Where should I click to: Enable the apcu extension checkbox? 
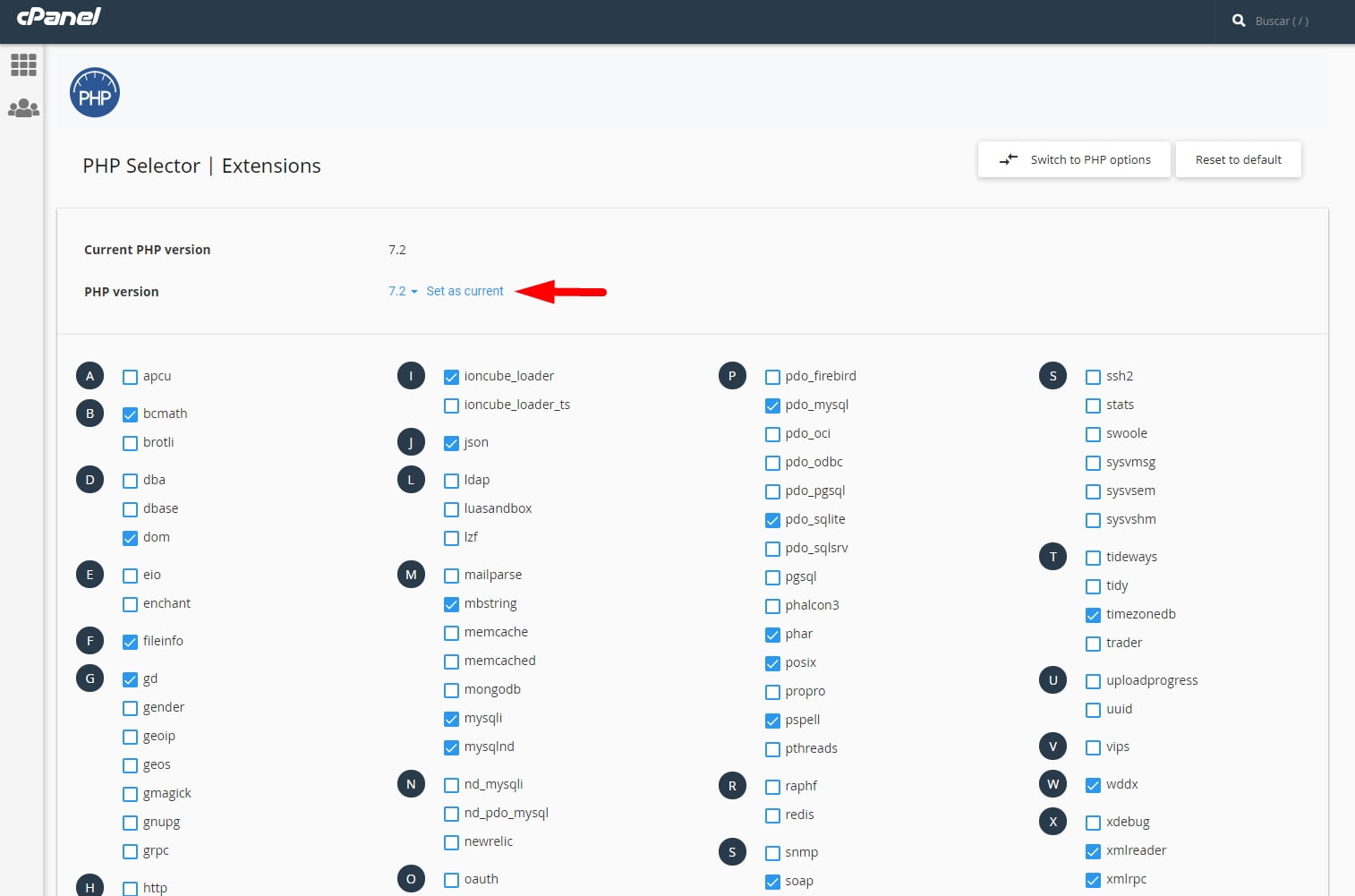(130, 377)
